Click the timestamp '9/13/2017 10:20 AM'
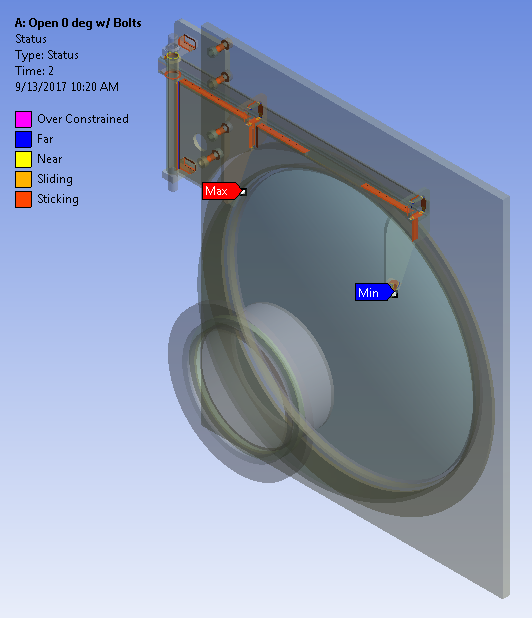The height and width of the screenshot is (618, 532). (x=67, y=87)
